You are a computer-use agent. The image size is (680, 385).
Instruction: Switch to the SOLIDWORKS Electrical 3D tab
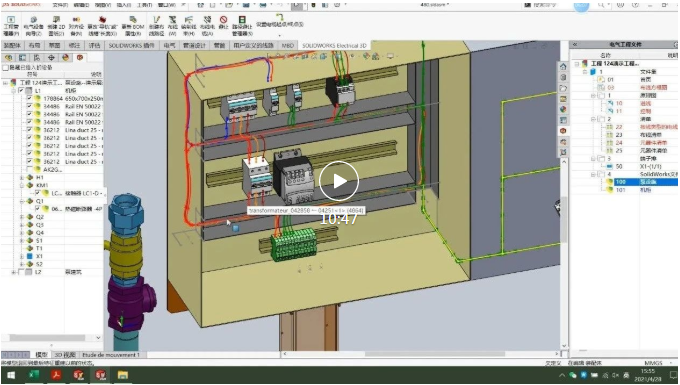tap(334, 46)
